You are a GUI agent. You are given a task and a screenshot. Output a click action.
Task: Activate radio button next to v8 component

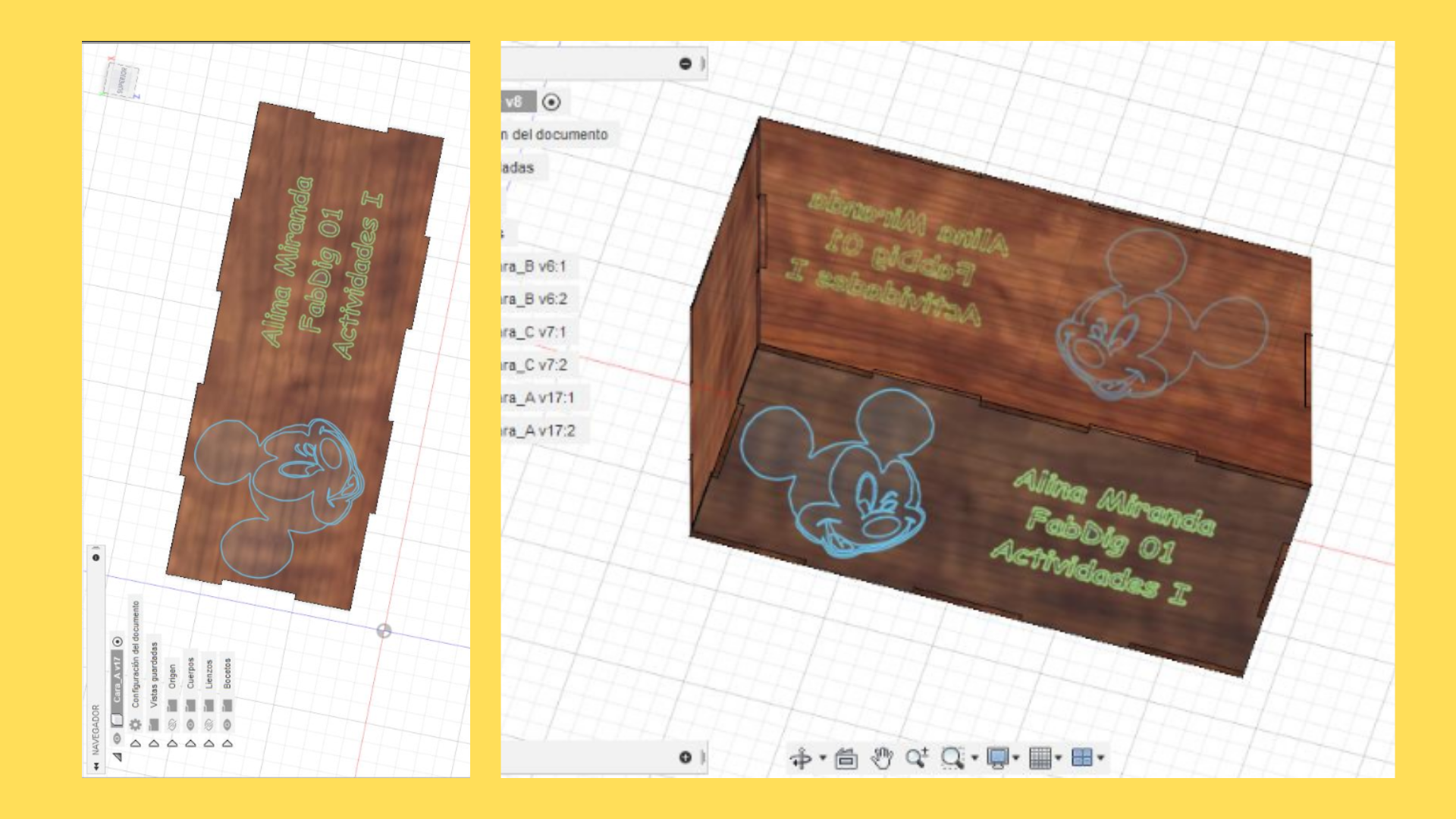(x=551, y=102)
